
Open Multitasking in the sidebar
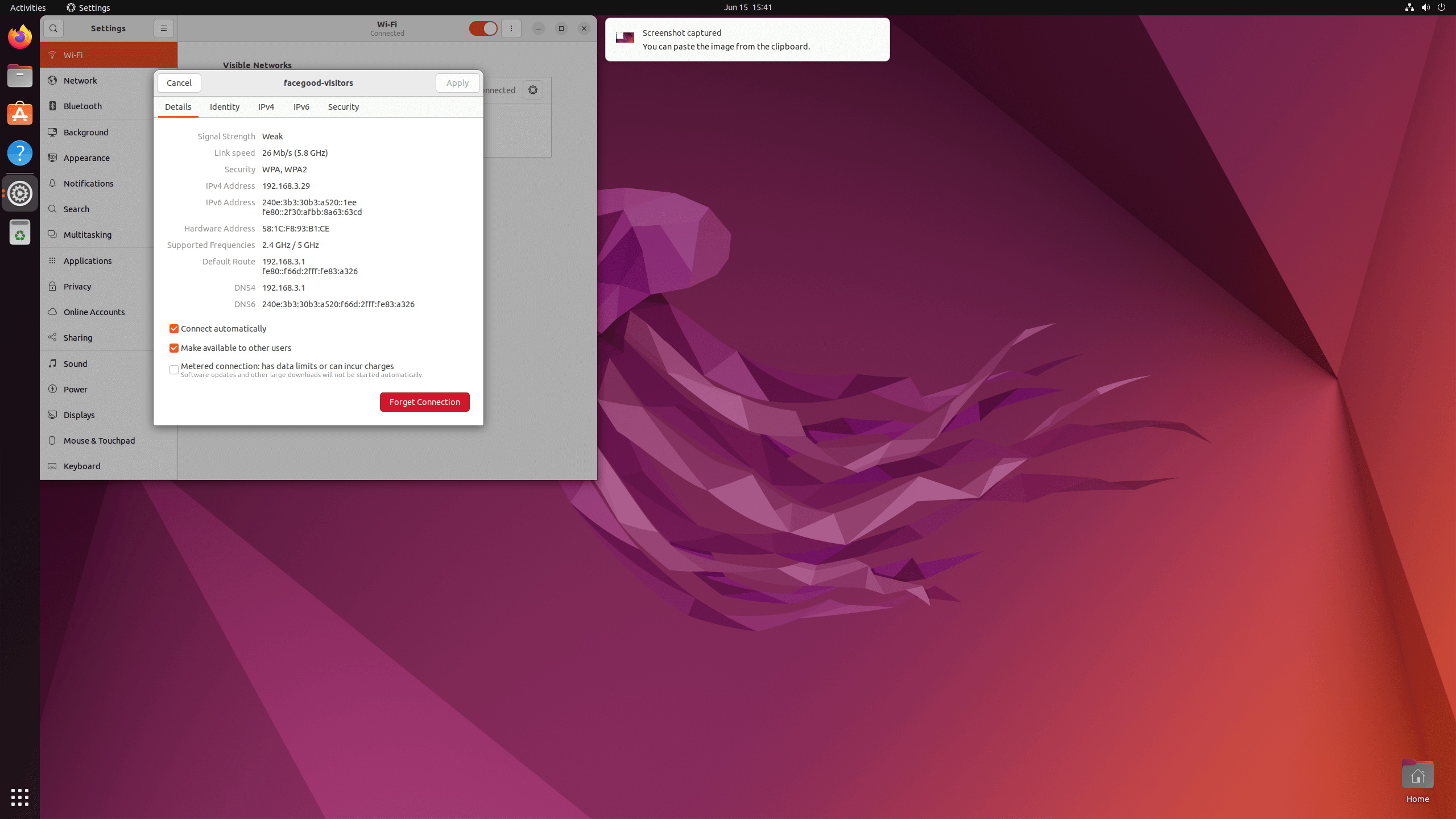pos(97,234)
